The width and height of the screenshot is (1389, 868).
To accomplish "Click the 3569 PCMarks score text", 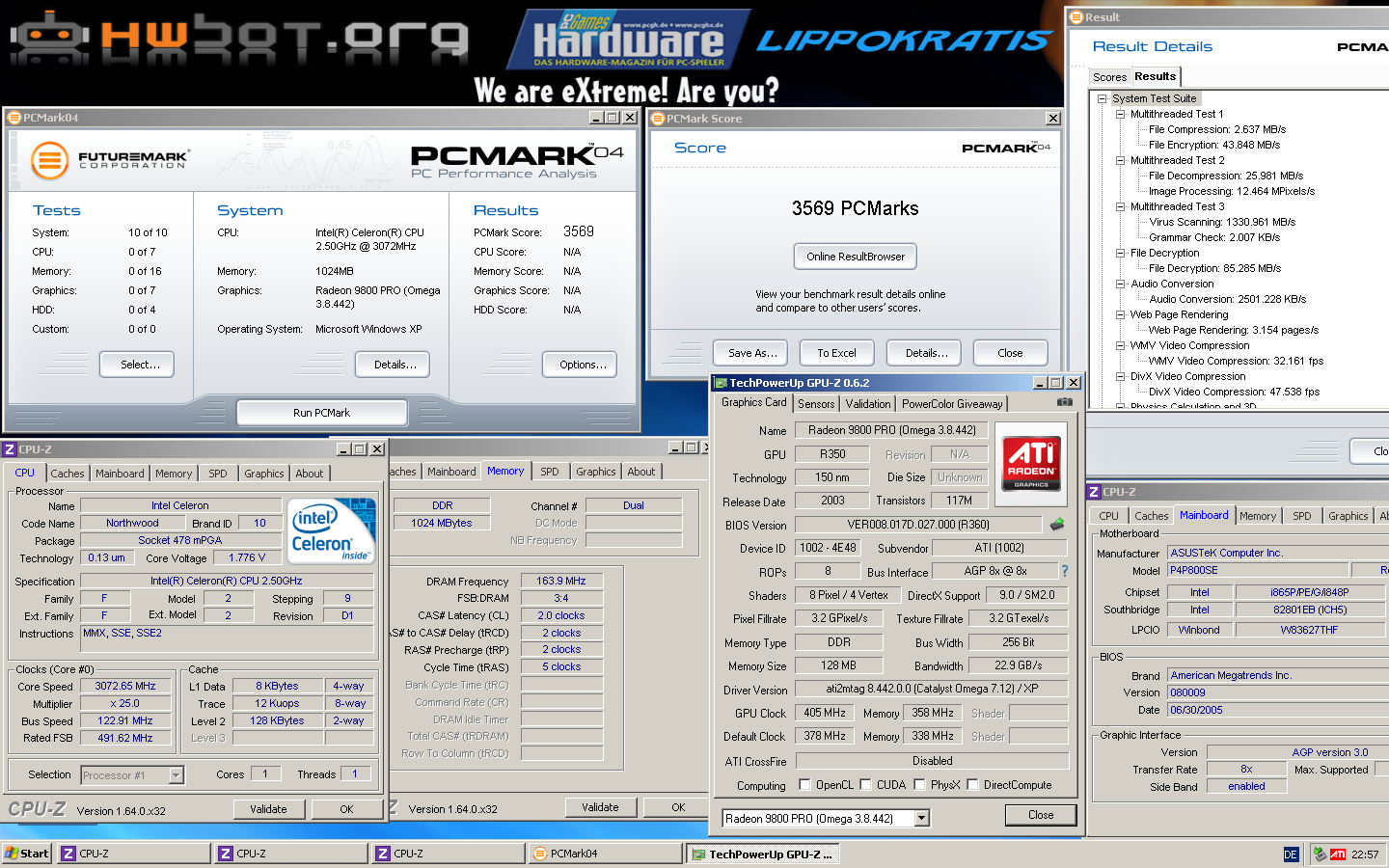I will (856, 208).
